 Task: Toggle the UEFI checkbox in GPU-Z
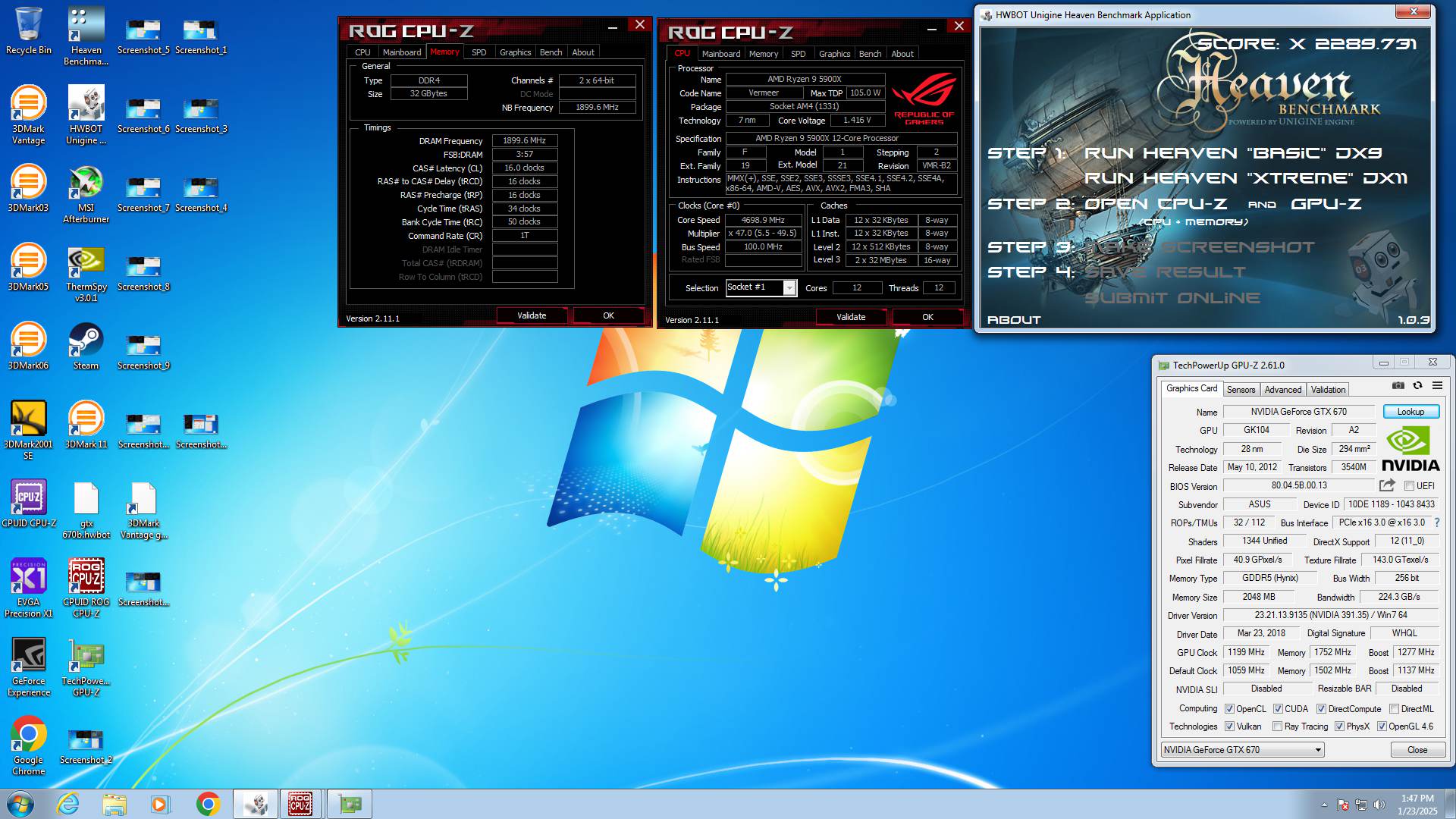1409,486
